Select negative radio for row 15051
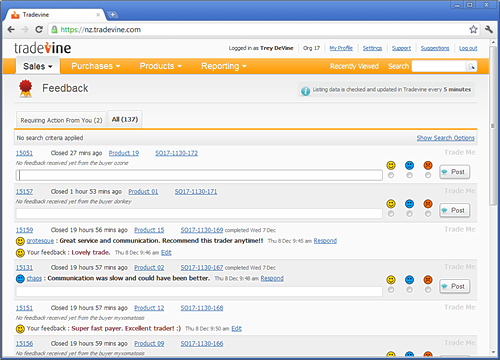The height and width of the screenshot is (360, 500). [x=428, y=175]
